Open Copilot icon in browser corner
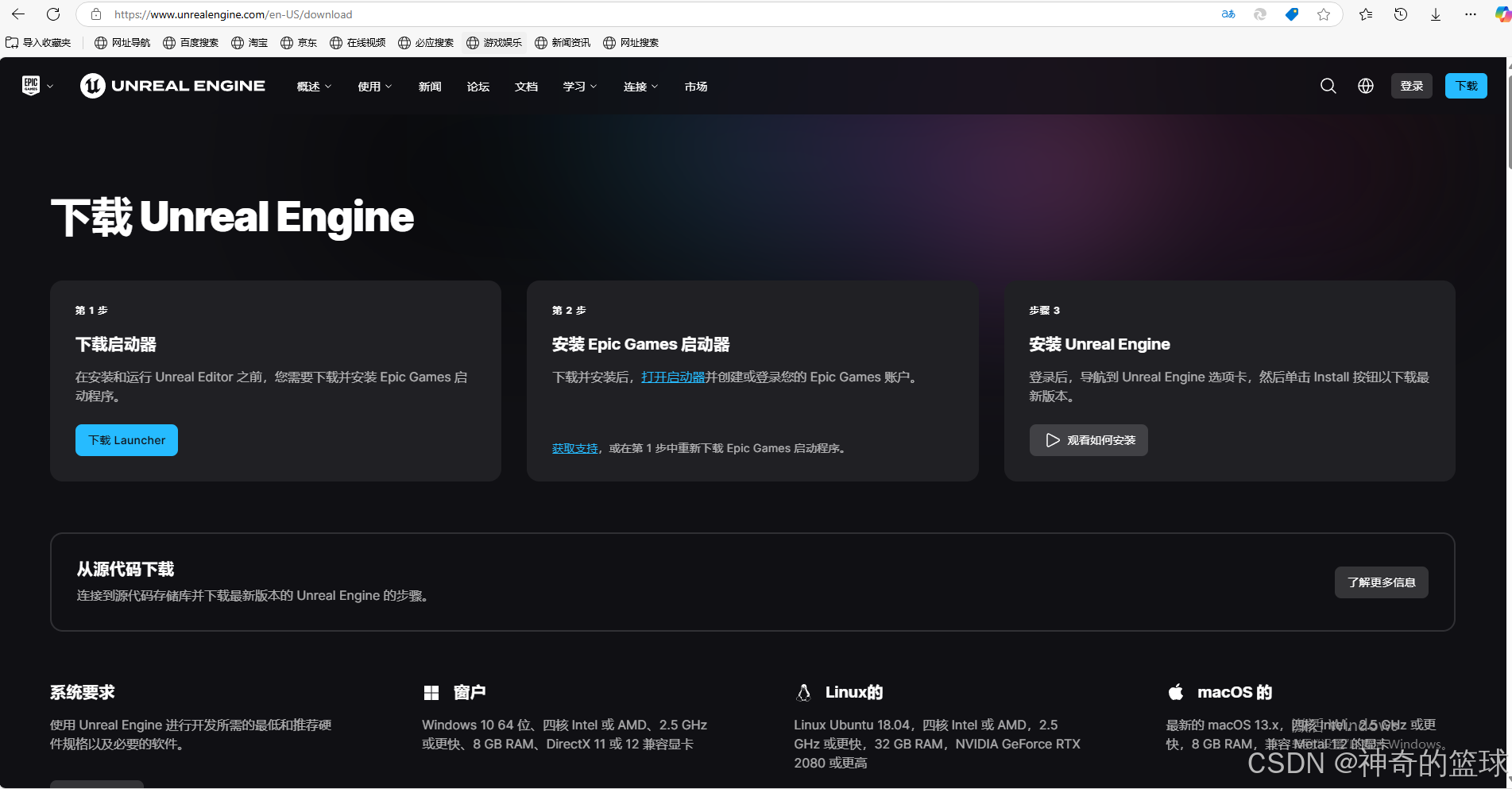The image size is (1512, 789). pyautogui.click(x=1502, y=14)
